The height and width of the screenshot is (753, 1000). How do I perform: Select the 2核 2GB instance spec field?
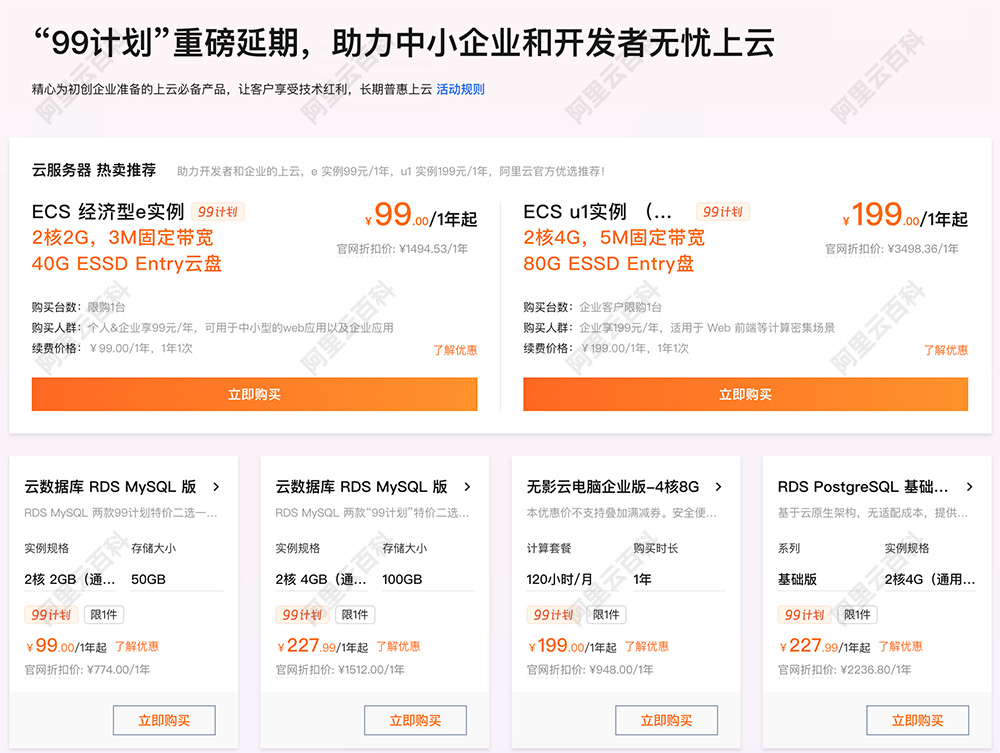tap(70, 579)
